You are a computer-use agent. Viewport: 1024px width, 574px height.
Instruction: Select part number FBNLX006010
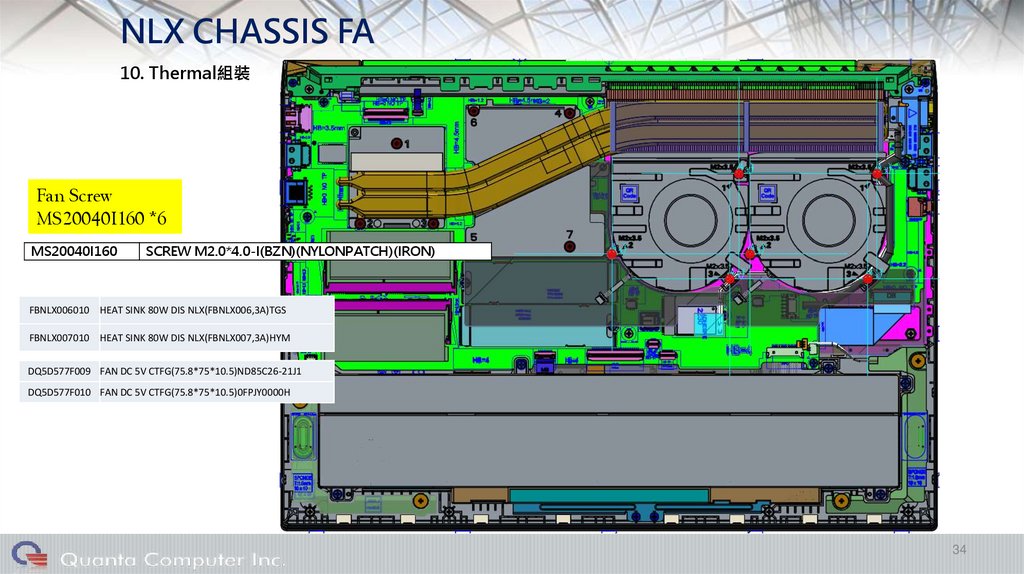click(x=59, y=310)
